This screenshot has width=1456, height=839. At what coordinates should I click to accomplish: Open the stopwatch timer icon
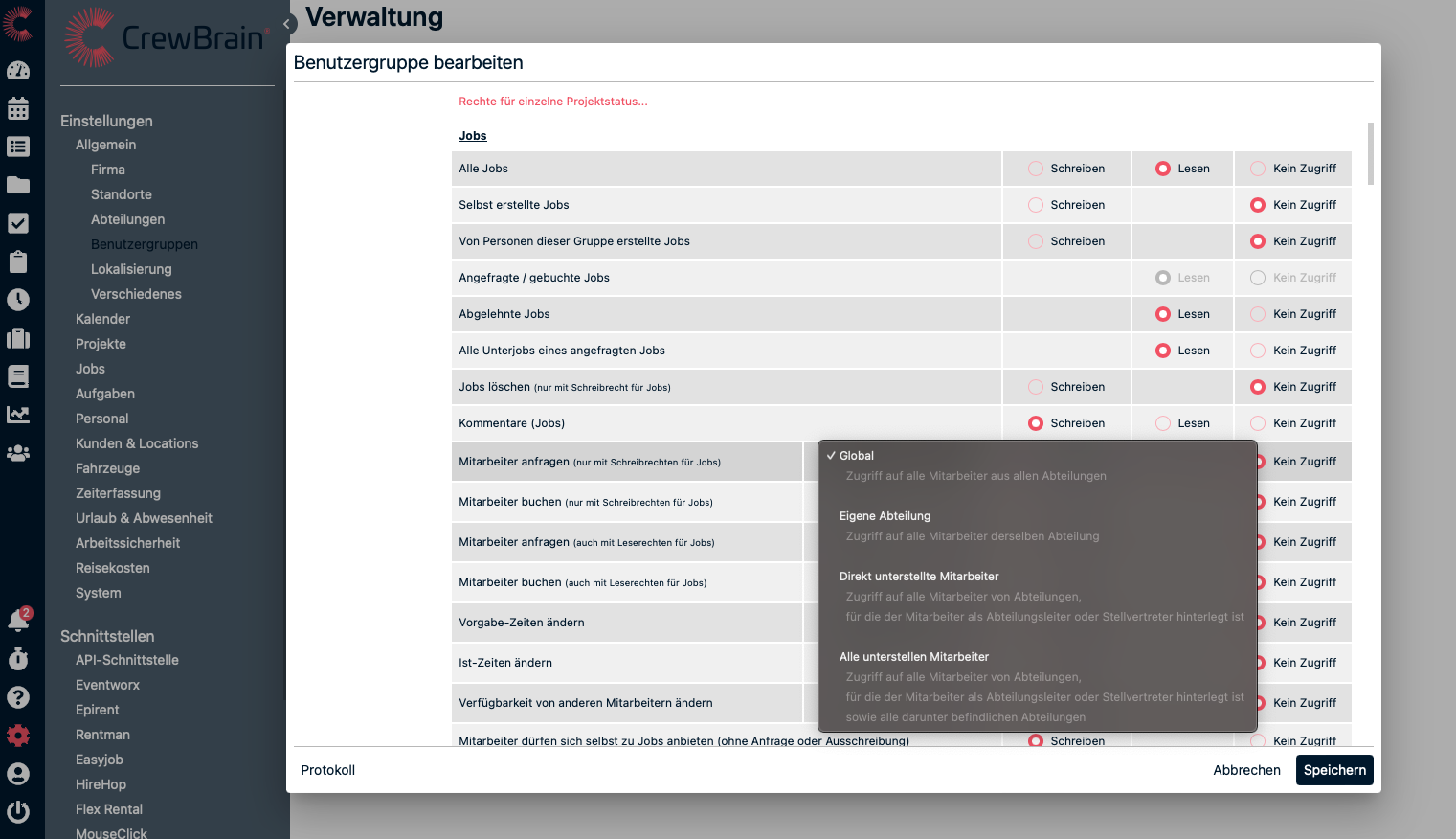click(x=18, y=659)
